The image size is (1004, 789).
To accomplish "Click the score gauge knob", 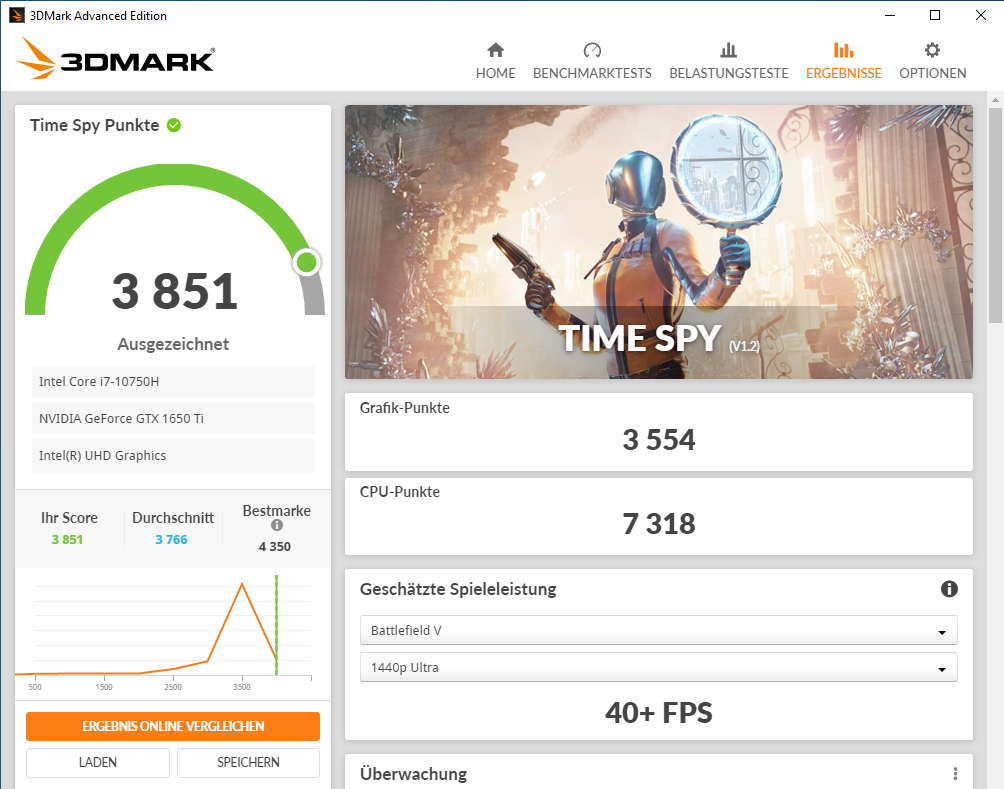I will point(307,262).
